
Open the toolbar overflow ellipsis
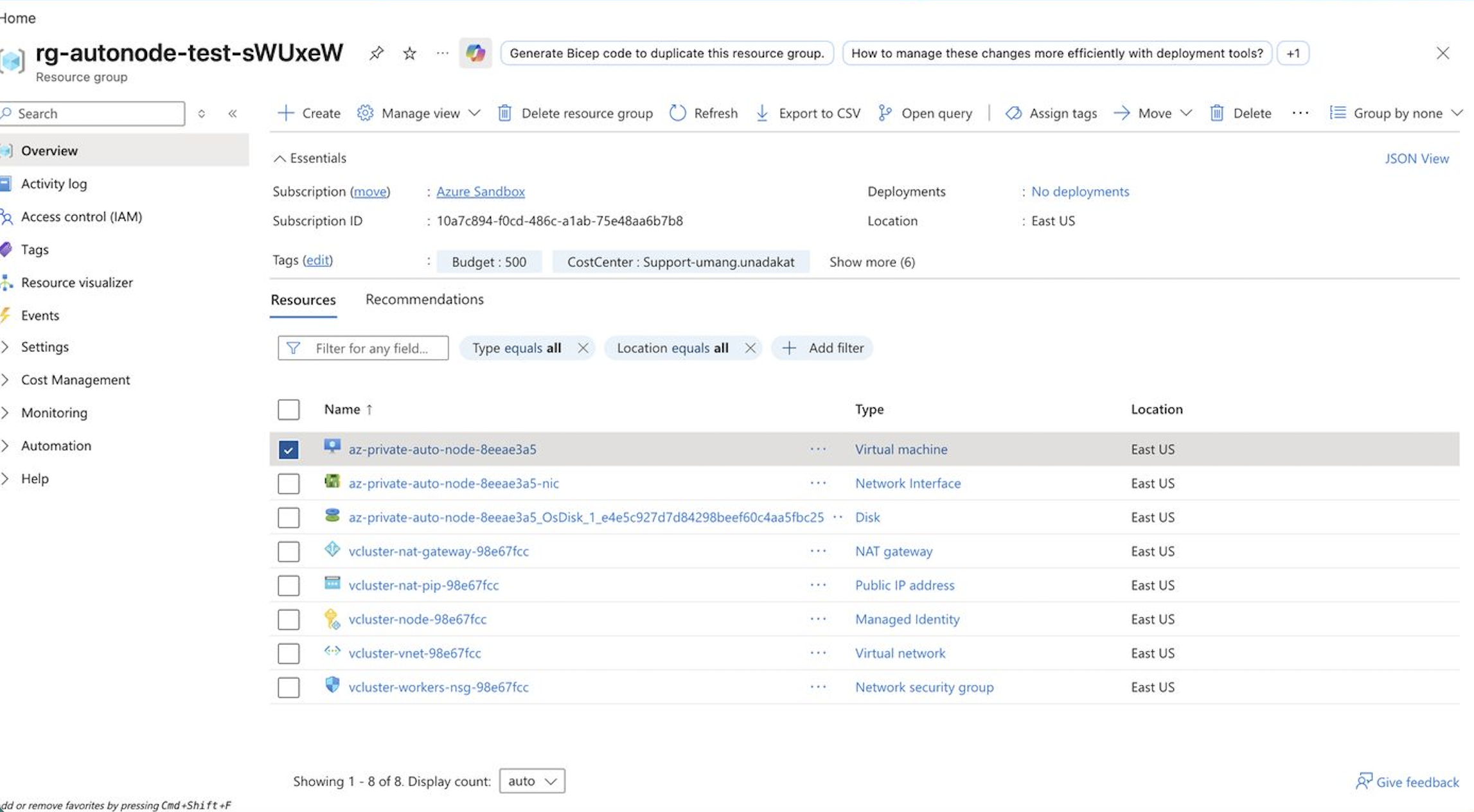(1301, 113)
